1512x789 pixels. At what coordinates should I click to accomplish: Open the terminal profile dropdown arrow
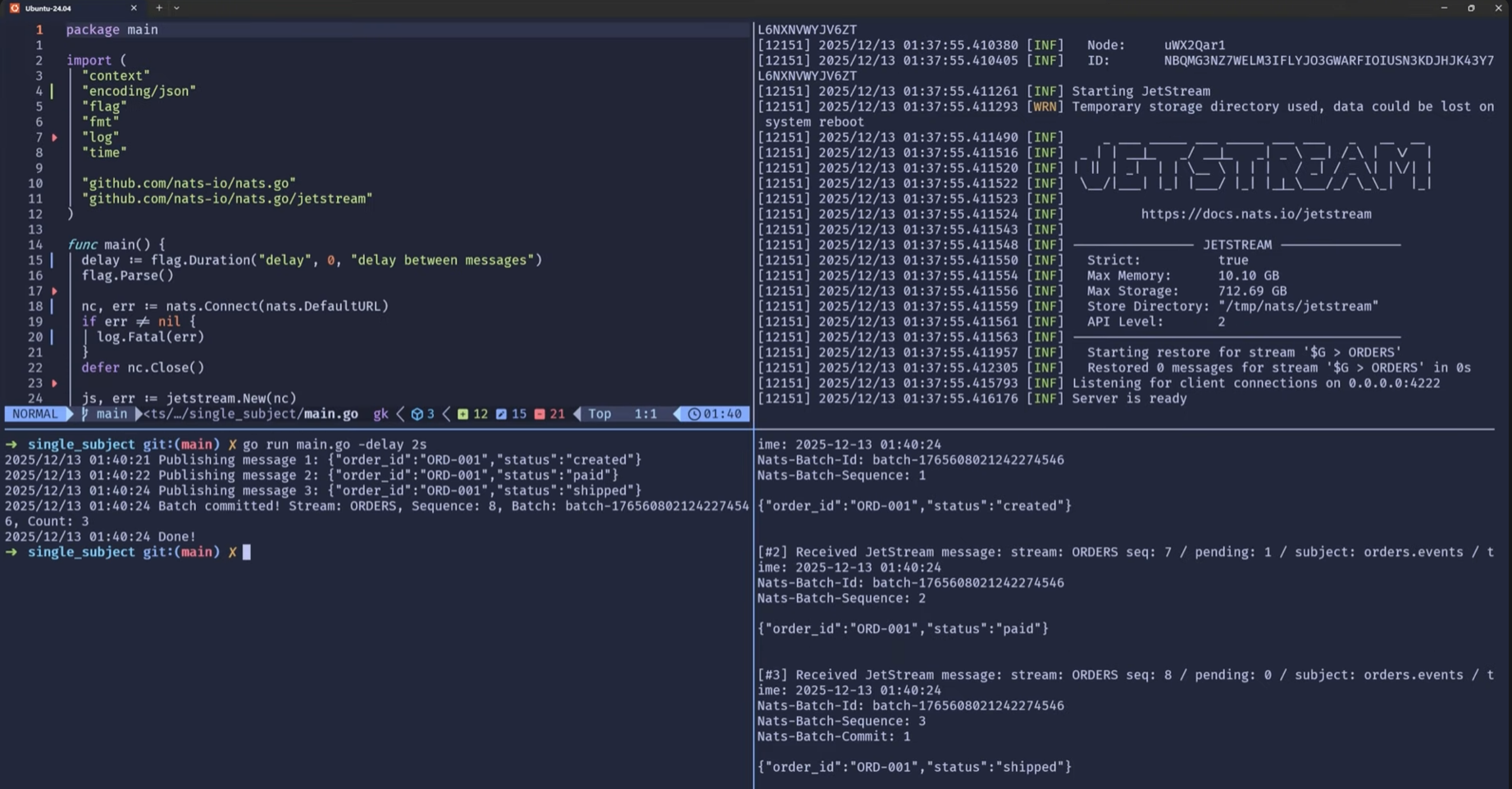[x=176, y=8]
